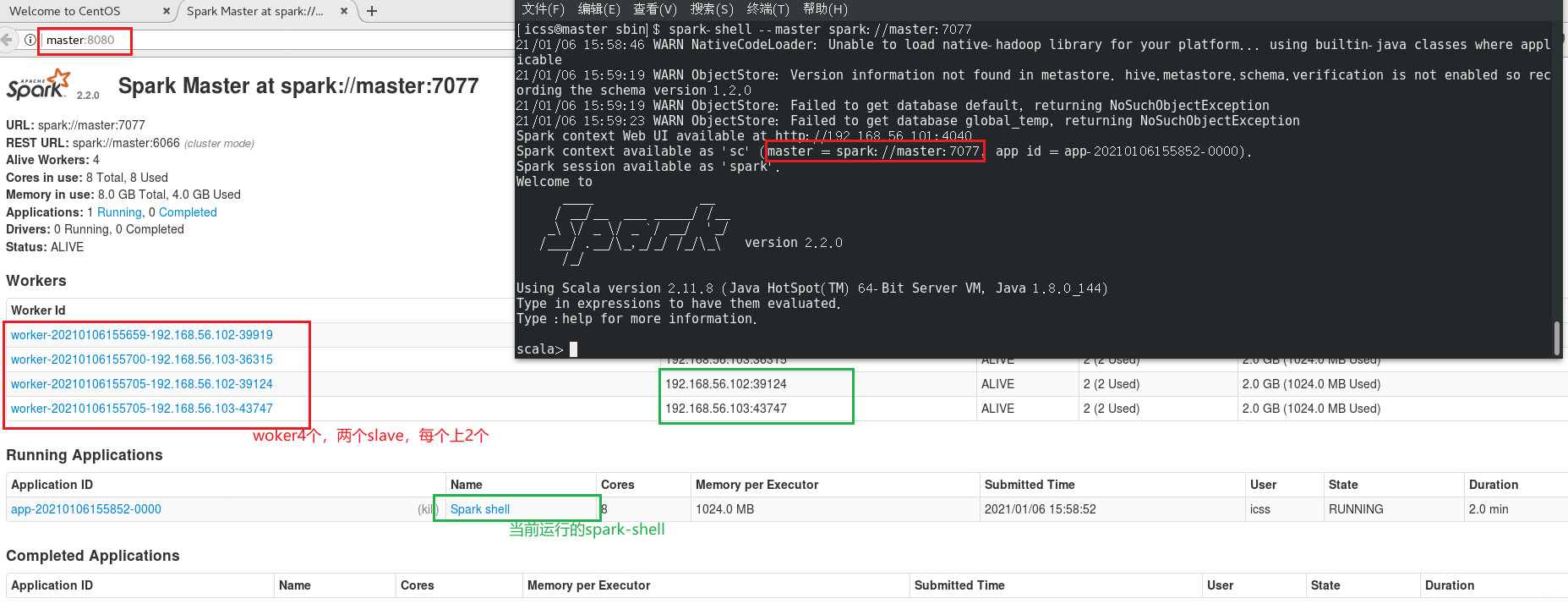The width and height of the screenshot is (1568, 604).
Task: Open terminal 终端(T) menu
Action: (768, 8)
